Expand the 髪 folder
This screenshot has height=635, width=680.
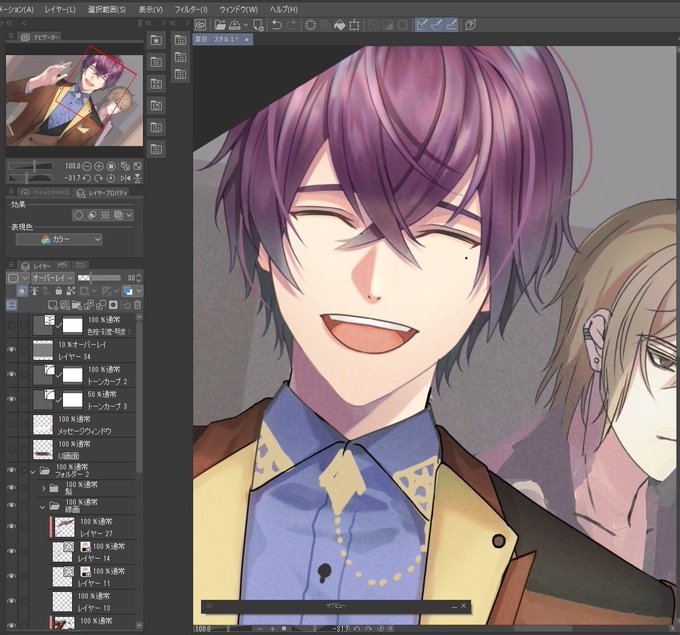[x=43, y=488]
